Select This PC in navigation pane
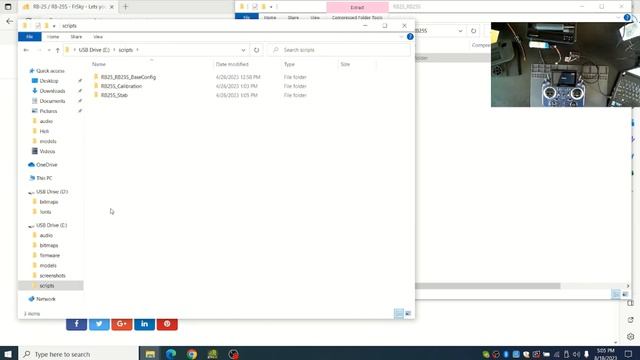 pyautogui.click(x=44, y=178)
